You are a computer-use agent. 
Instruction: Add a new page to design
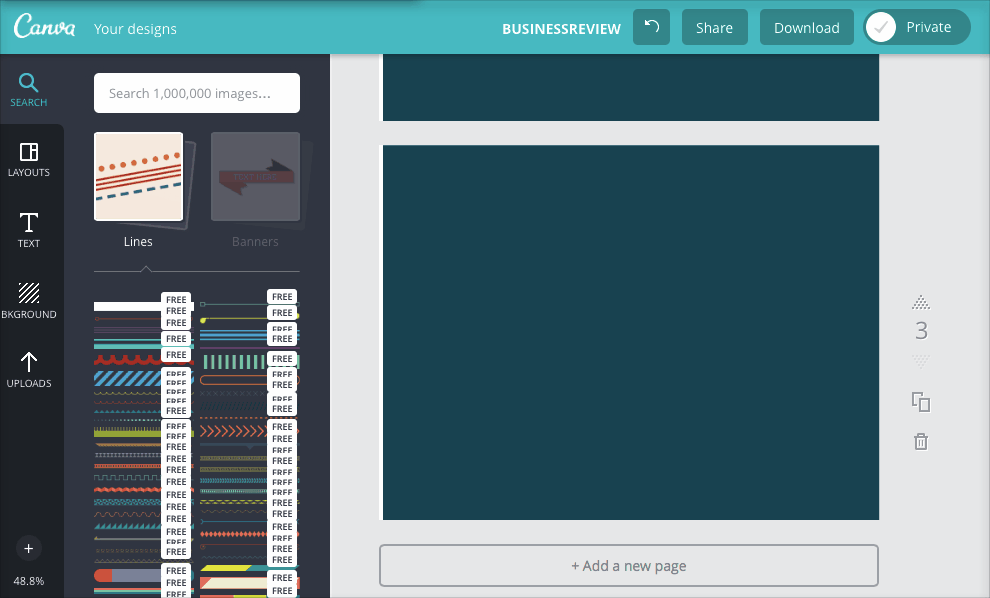click(x=628, y=566)
